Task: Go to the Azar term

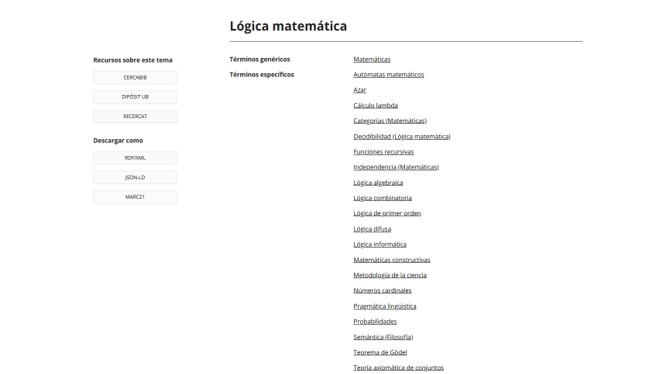Action: pyautogui.click(x=359, y=90)
